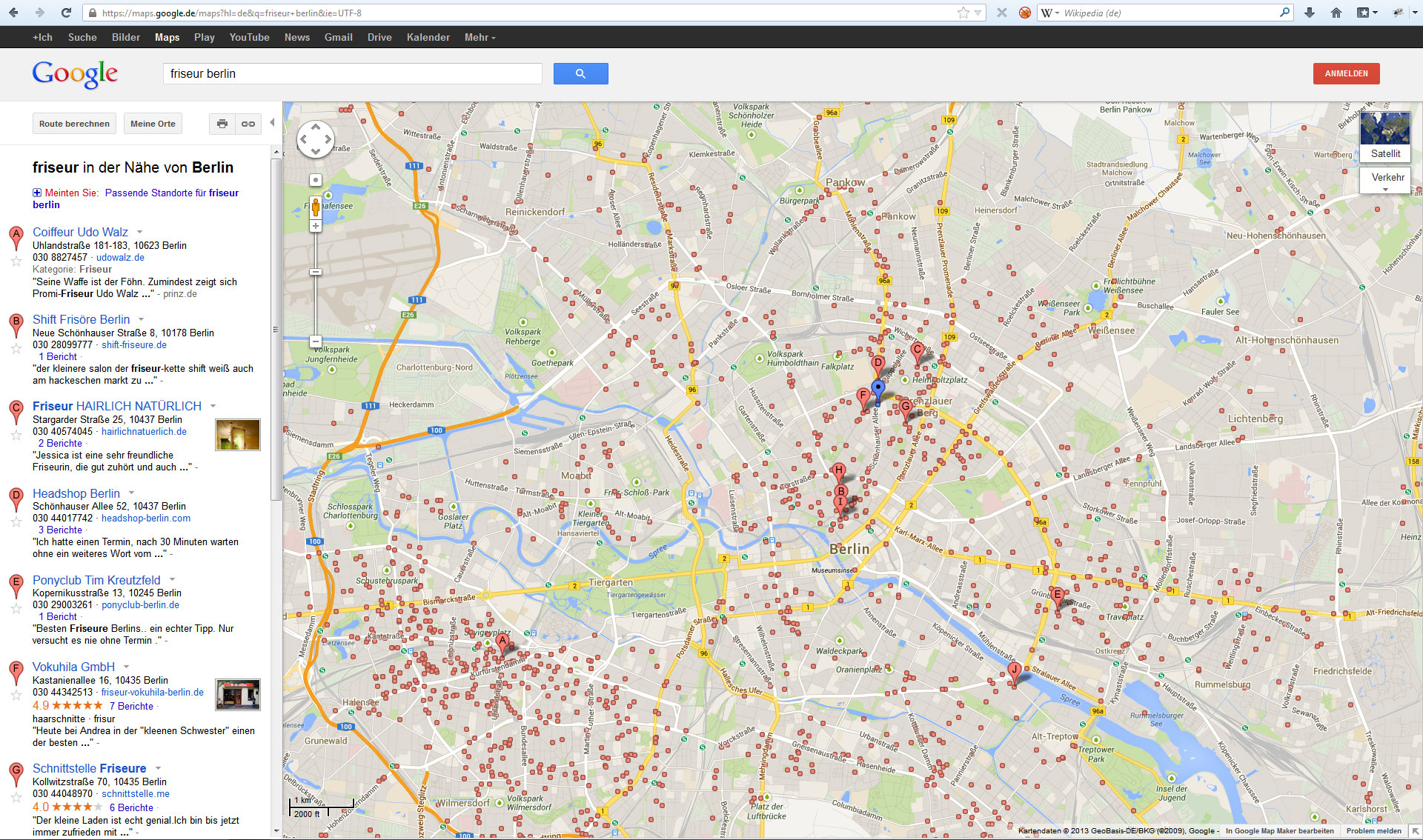Star the Schnittstelle Friseure result
This screenshot has height=840, width=1423.
(x=16, y=797)
